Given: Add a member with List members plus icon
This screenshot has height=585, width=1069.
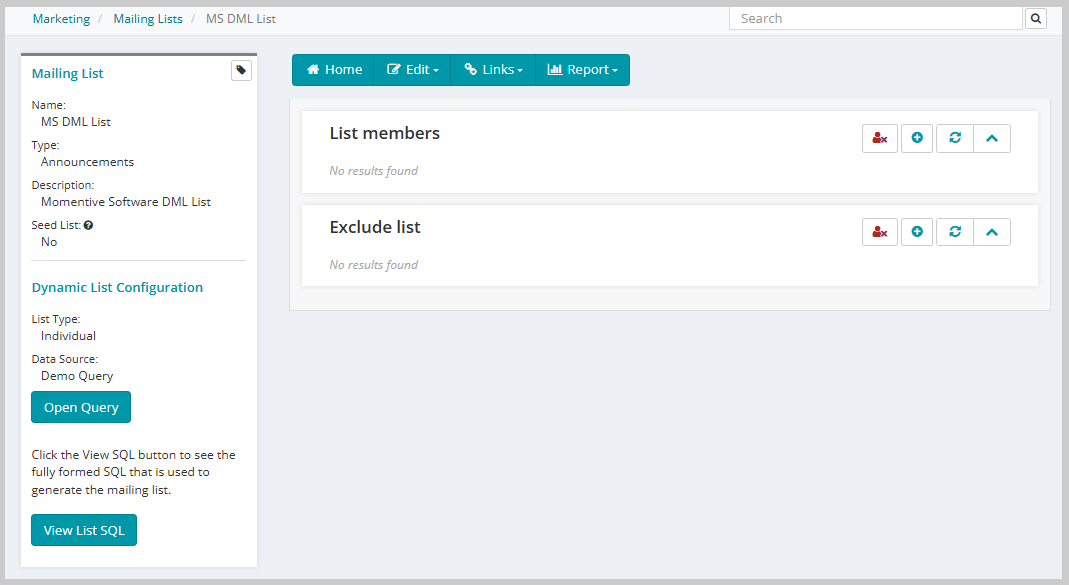Looking at the screenshot, I should [x=917, y=138].
